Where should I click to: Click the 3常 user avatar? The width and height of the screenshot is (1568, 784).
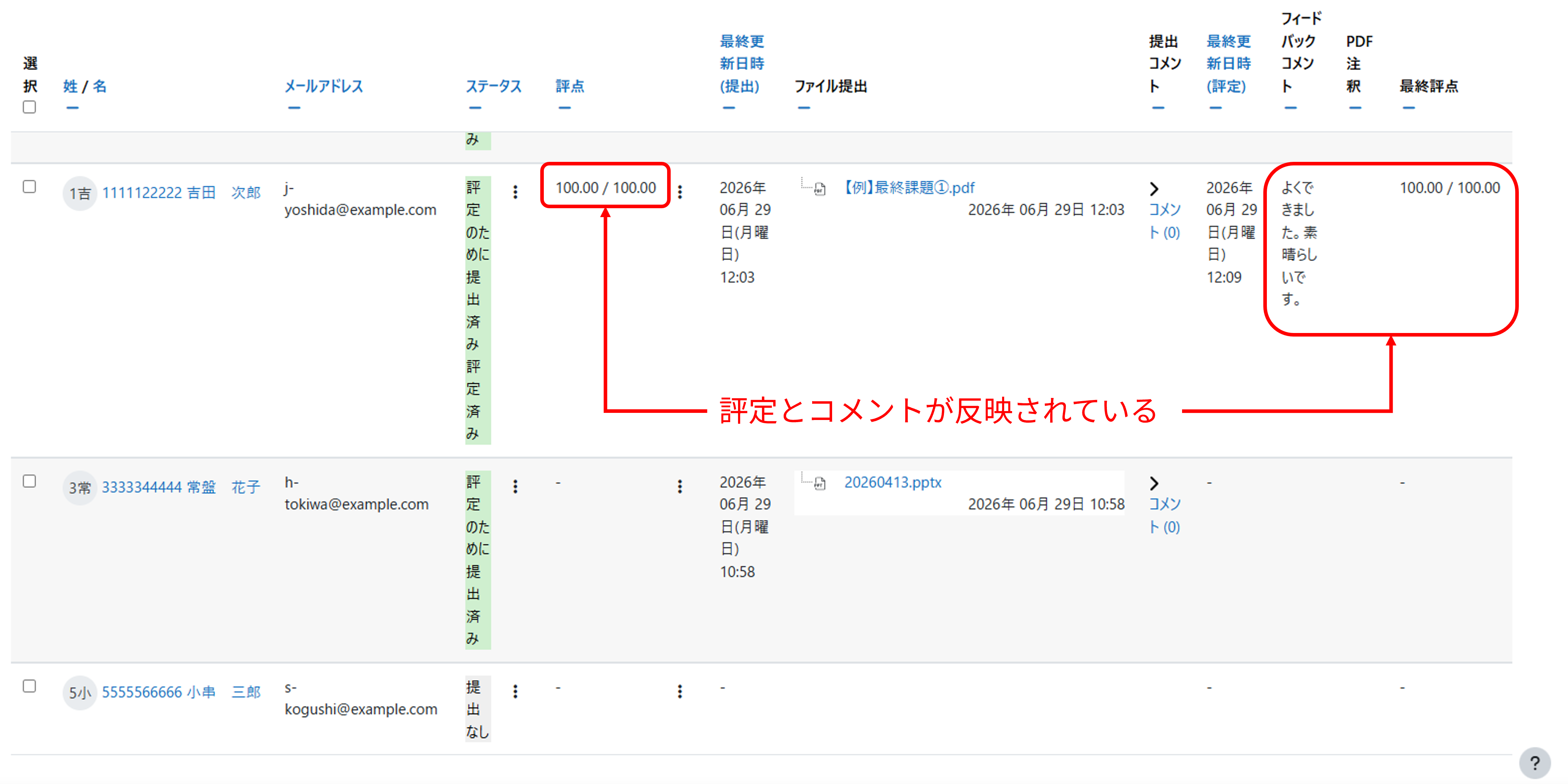click(80, 487)
